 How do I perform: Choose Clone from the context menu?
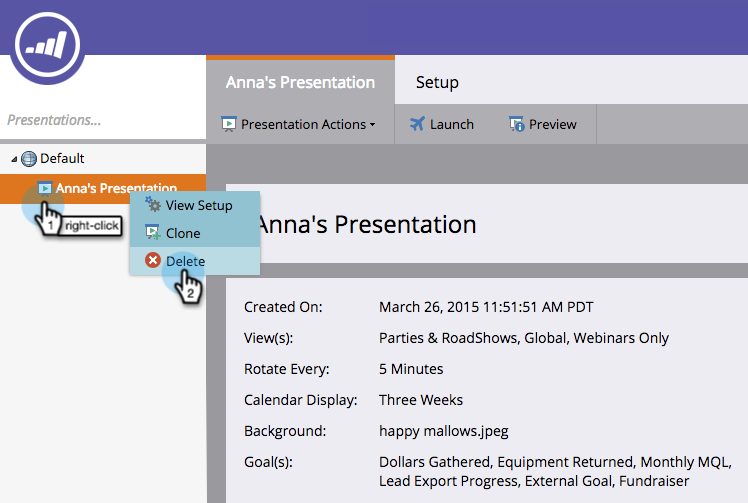pyautogui.click(x=183, y=233)
